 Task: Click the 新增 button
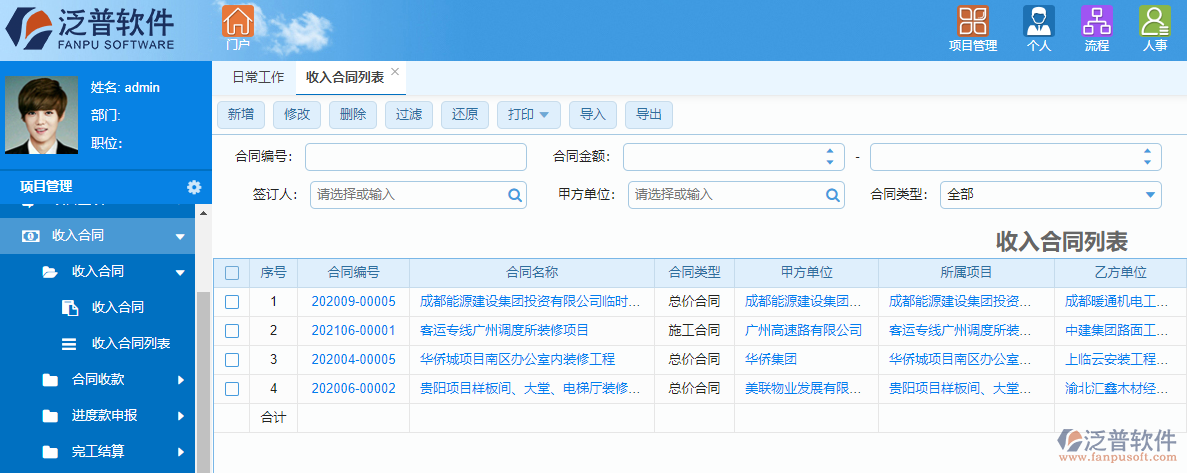(x=241, y=115)
